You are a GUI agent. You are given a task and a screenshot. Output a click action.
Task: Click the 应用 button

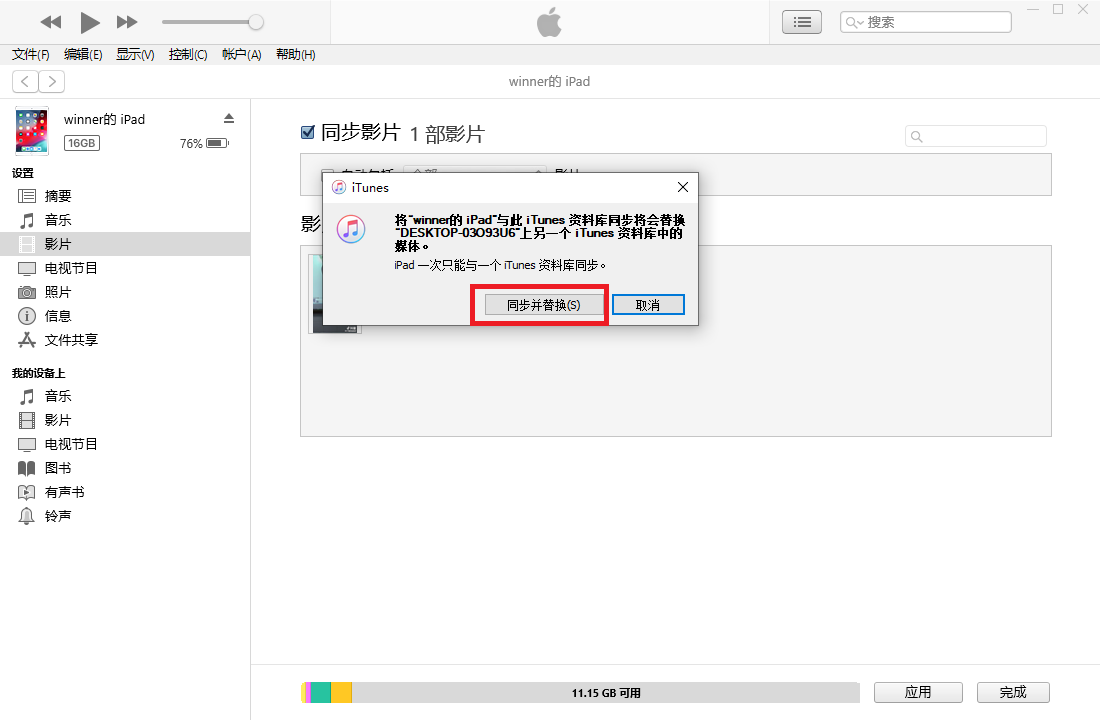[x=918, y=693]
